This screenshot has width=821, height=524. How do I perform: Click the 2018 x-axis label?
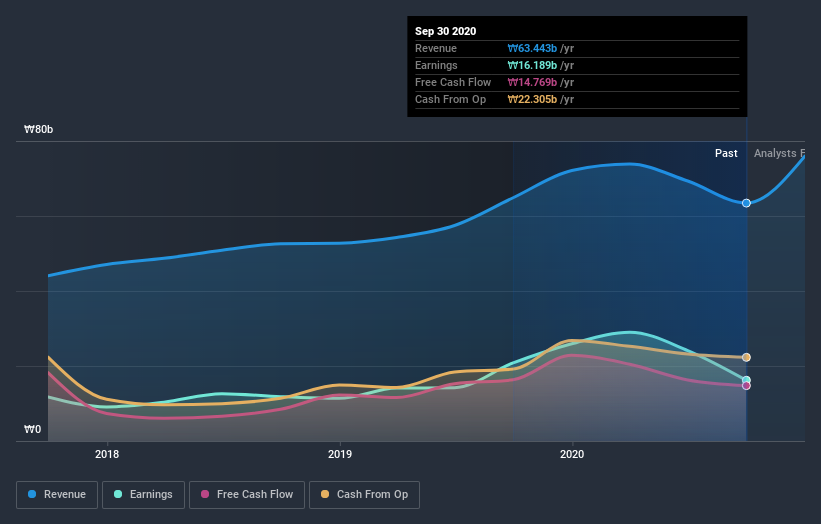click(x=107, y=454)
